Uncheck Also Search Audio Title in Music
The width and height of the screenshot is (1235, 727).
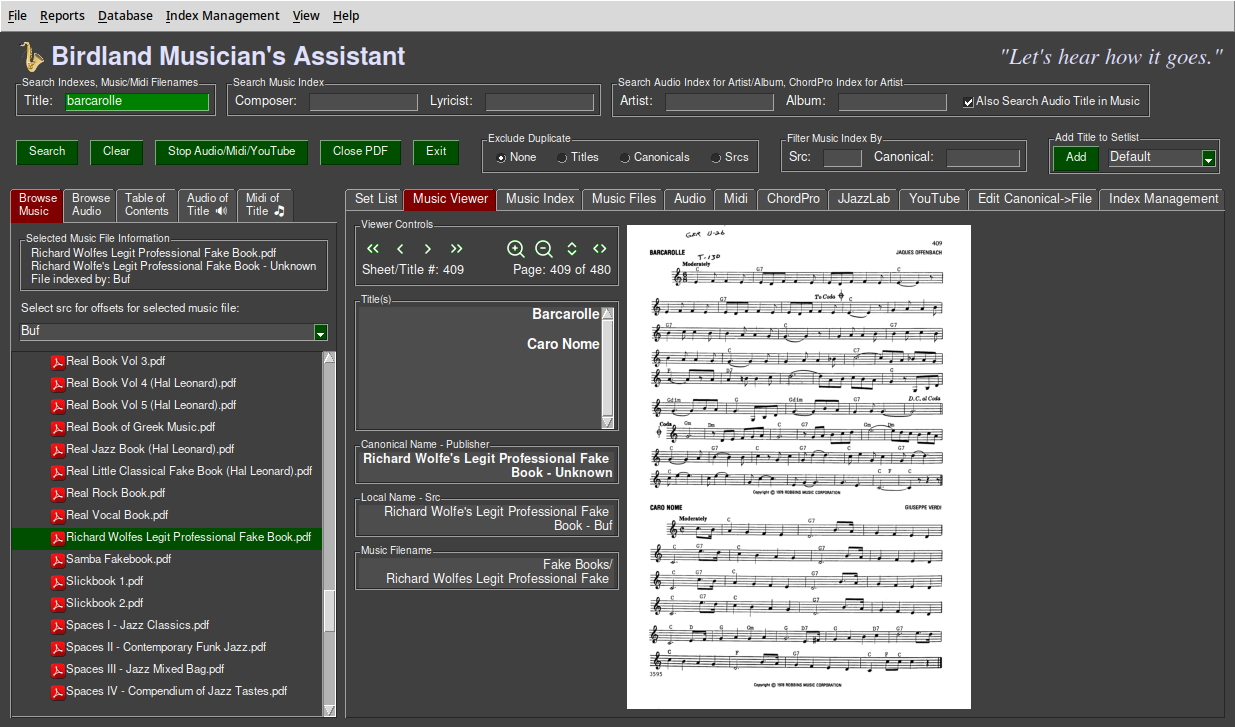click(x=967, y=100)
